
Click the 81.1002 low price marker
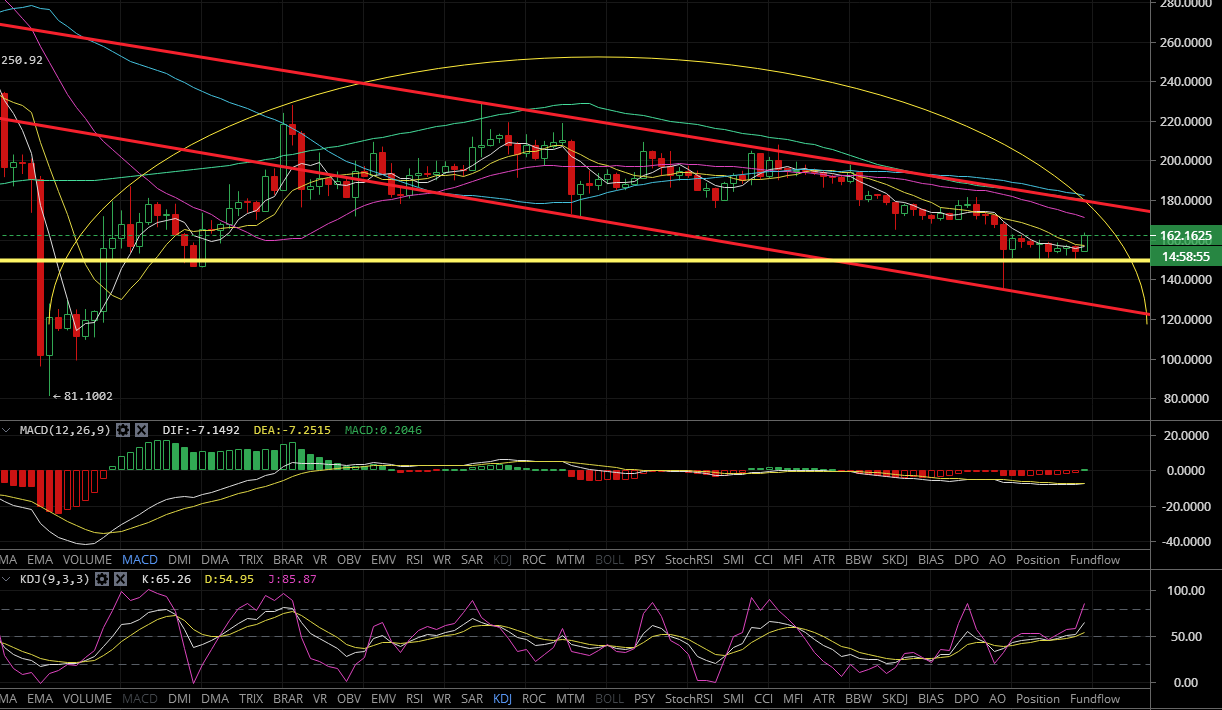81,396
